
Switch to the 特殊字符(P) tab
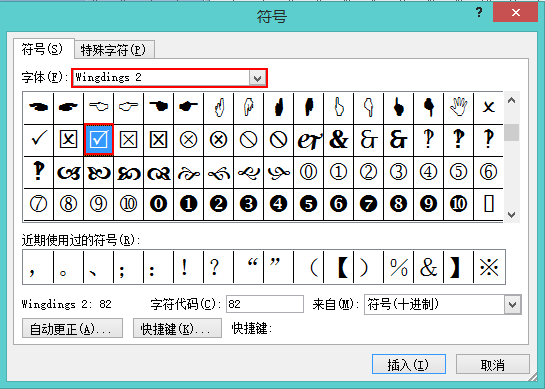tap(113, 50)
